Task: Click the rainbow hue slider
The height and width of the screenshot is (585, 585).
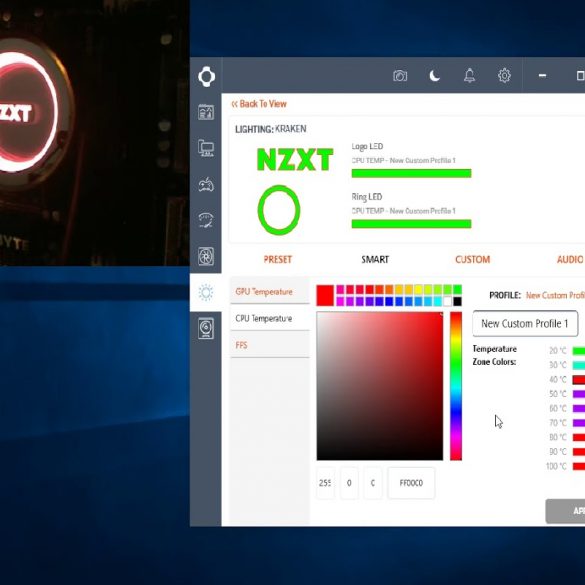Action: click(x=456, y=386)
